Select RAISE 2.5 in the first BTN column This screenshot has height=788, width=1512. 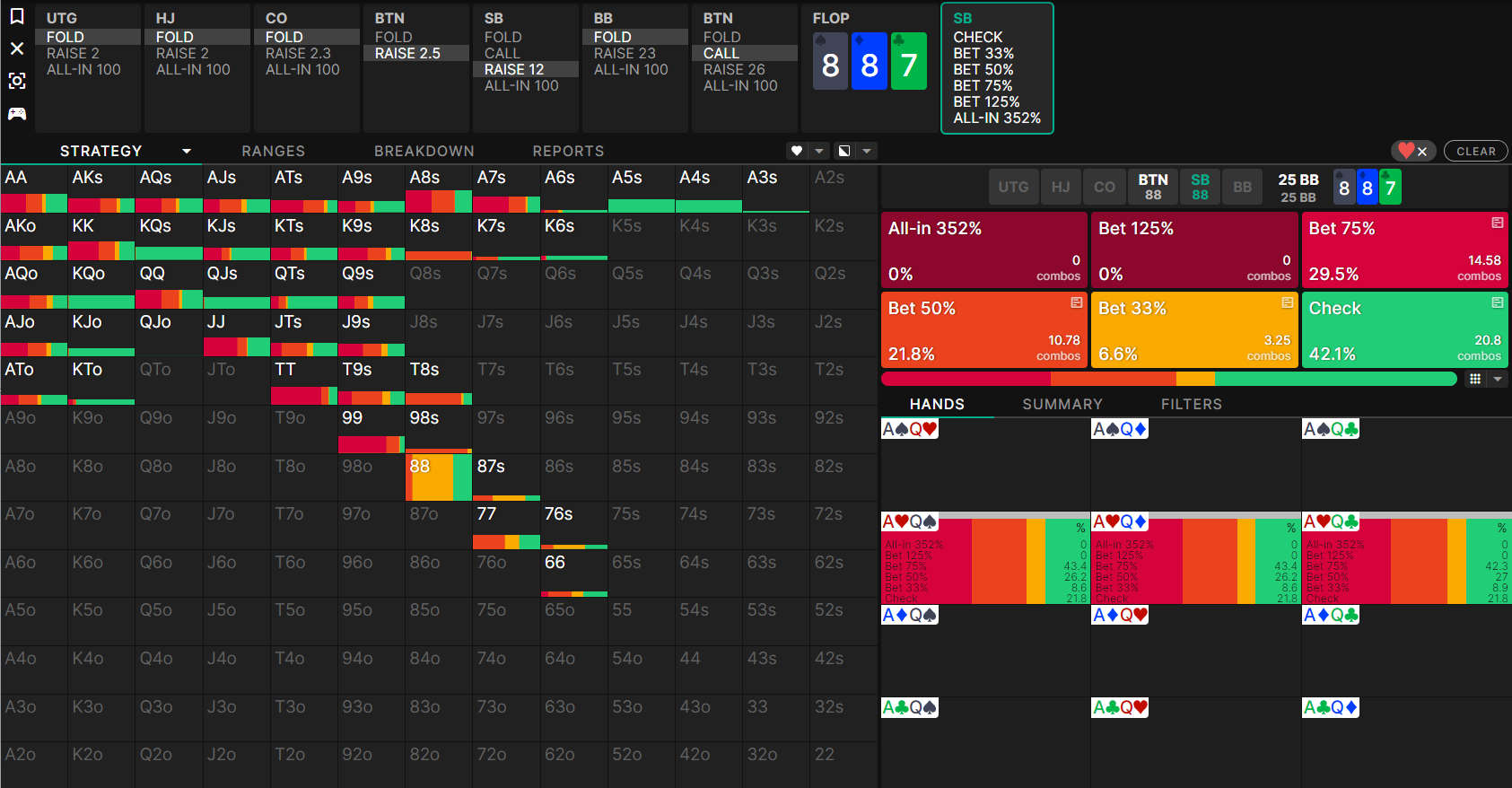pyautogui.click(x=416, y=53)
